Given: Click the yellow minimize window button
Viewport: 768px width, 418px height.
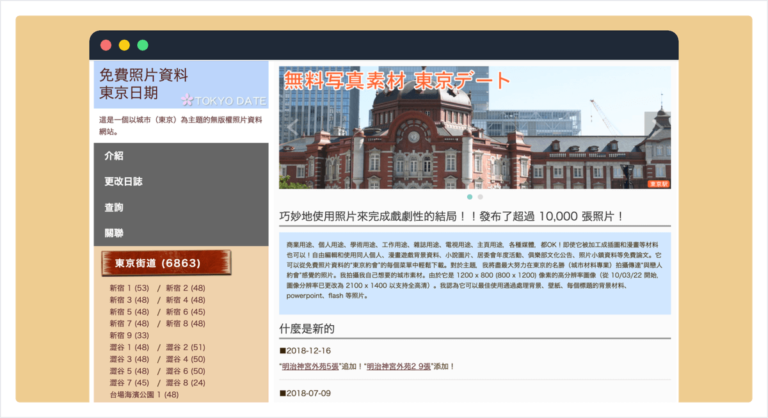Looking at the screenshot, I should pyautogui.click(x=124, y=45).
